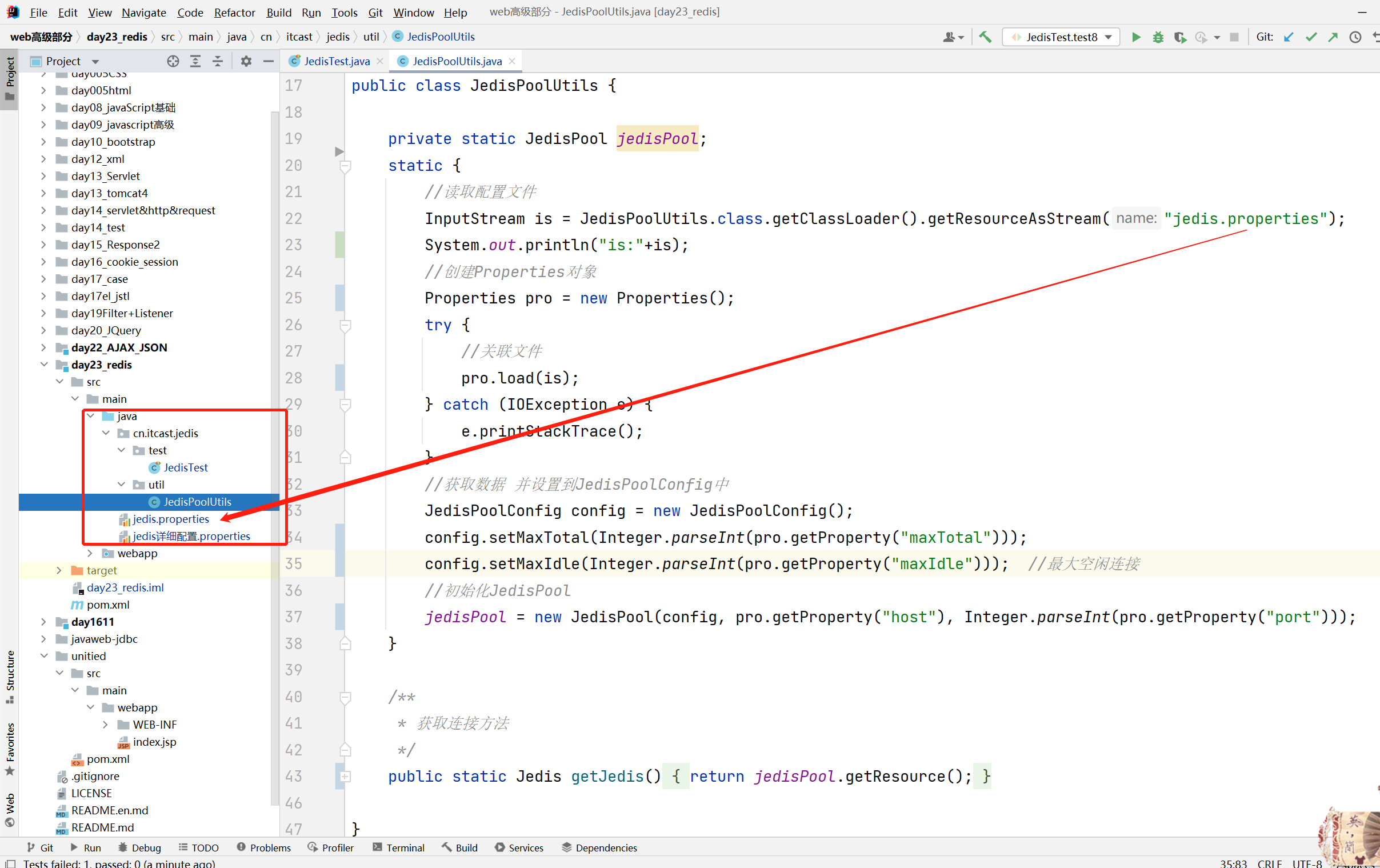The height and width of the screenshot is (868, 1380).
Task: Click the Build project hammer icon
Action: 985,37
